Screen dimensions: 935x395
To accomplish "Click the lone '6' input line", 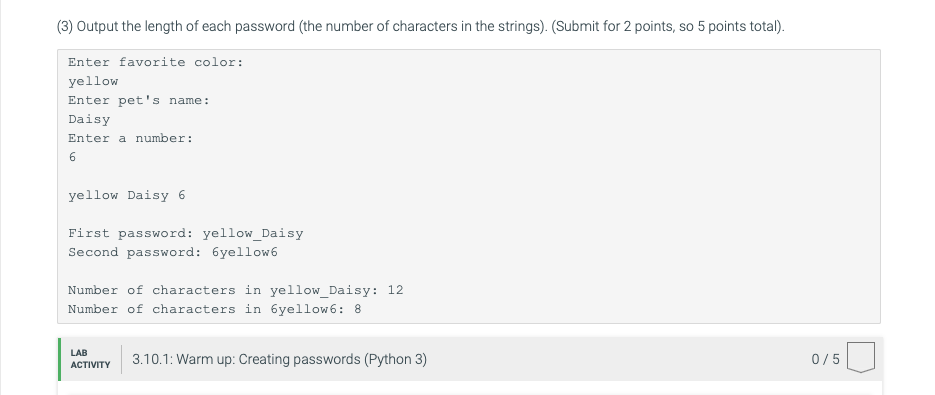I will 72,157.
